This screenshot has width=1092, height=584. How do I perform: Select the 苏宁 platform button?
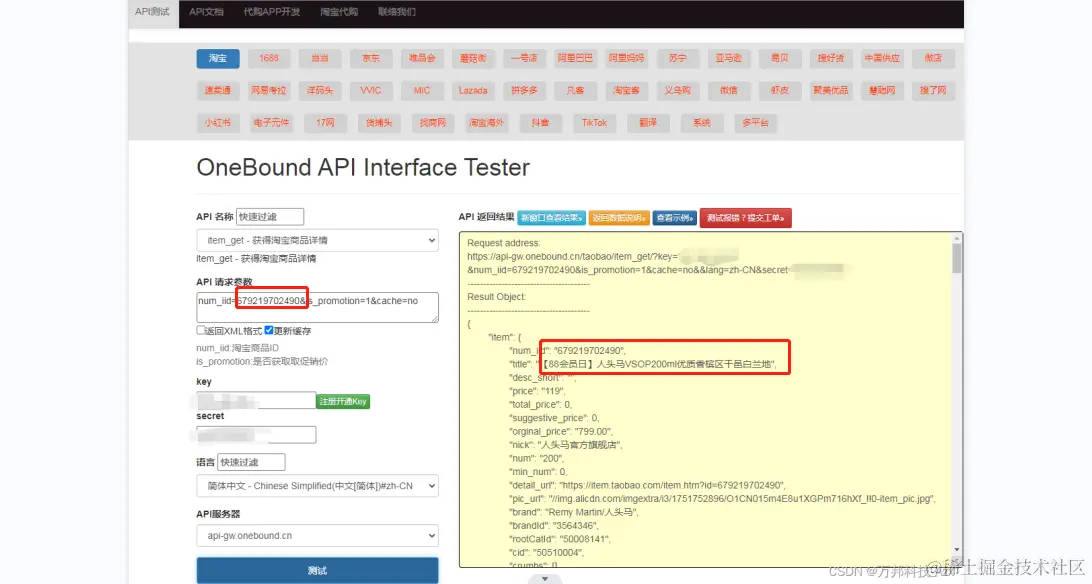(678, 58)
